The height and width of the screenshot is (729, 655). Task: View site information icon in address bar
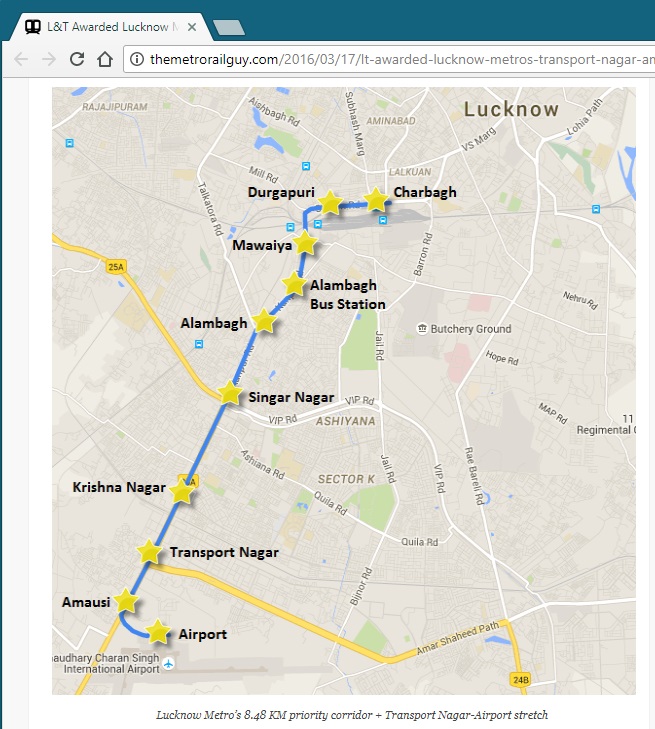(137, 59)
